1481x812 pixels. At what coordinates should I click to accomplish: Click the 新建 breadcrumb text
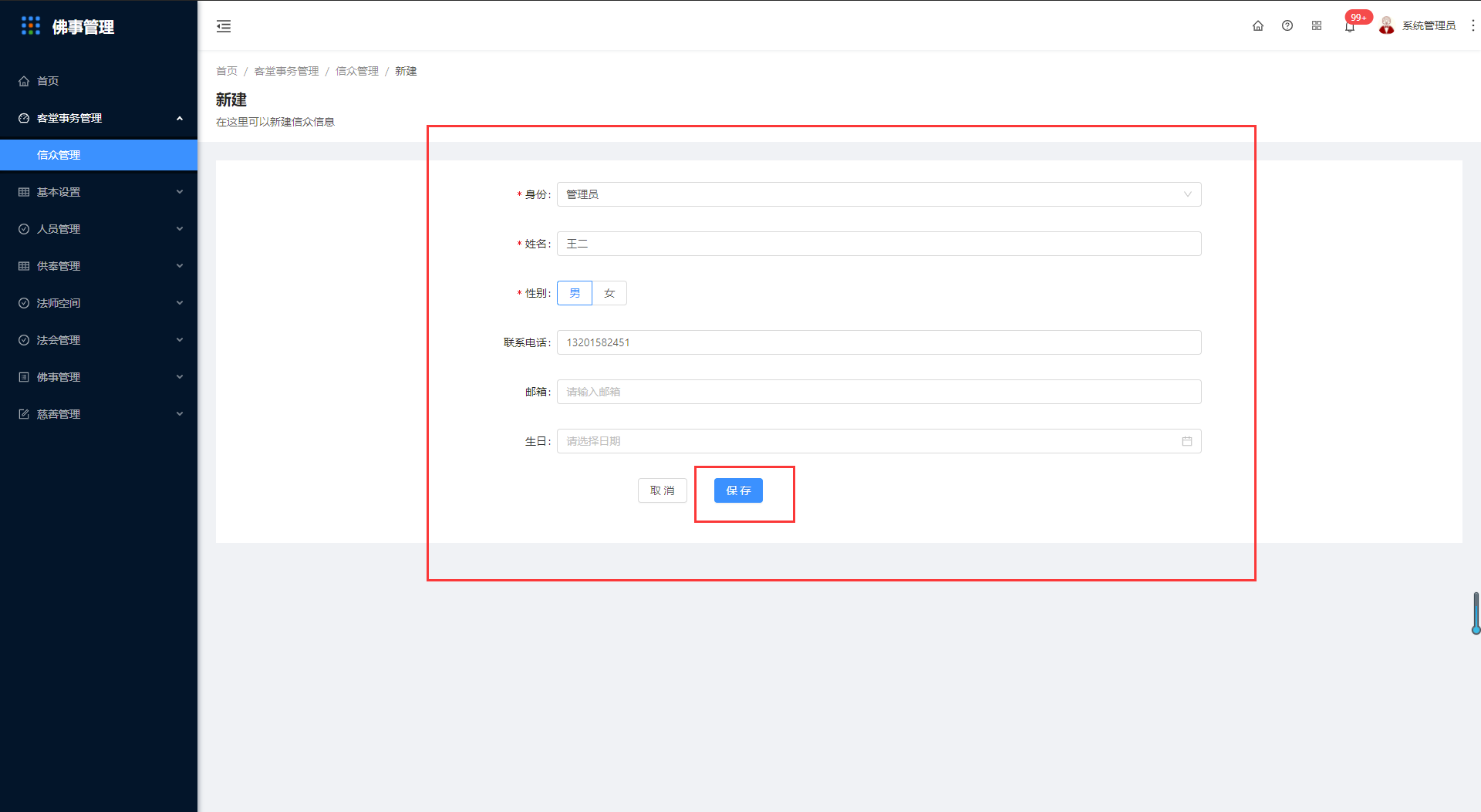[x=406, y=71]
